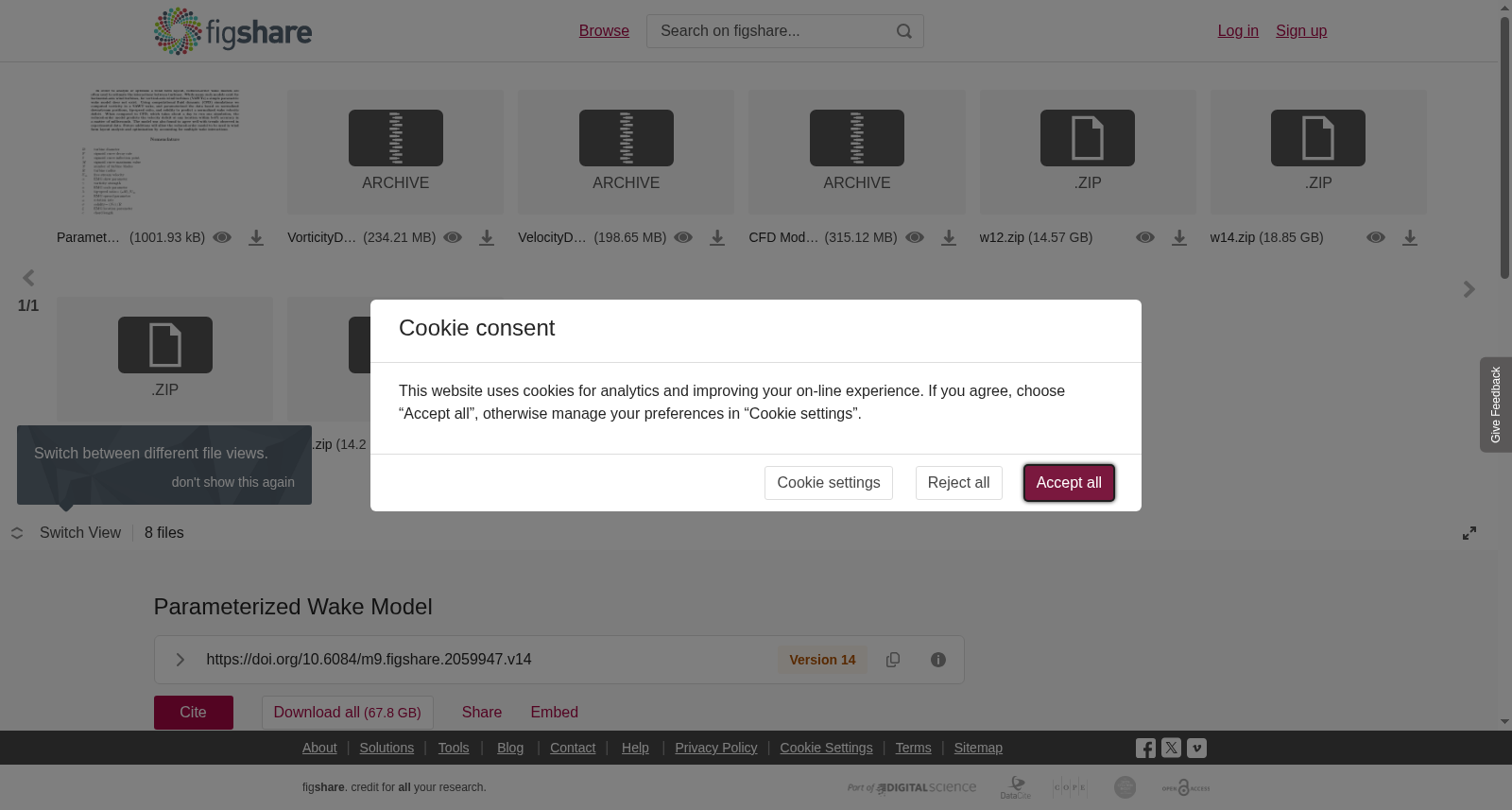The width and height of the screenshot is (1512, 810).
Task: Open the Sitemap footer link
Action: (x=978, y=748)
